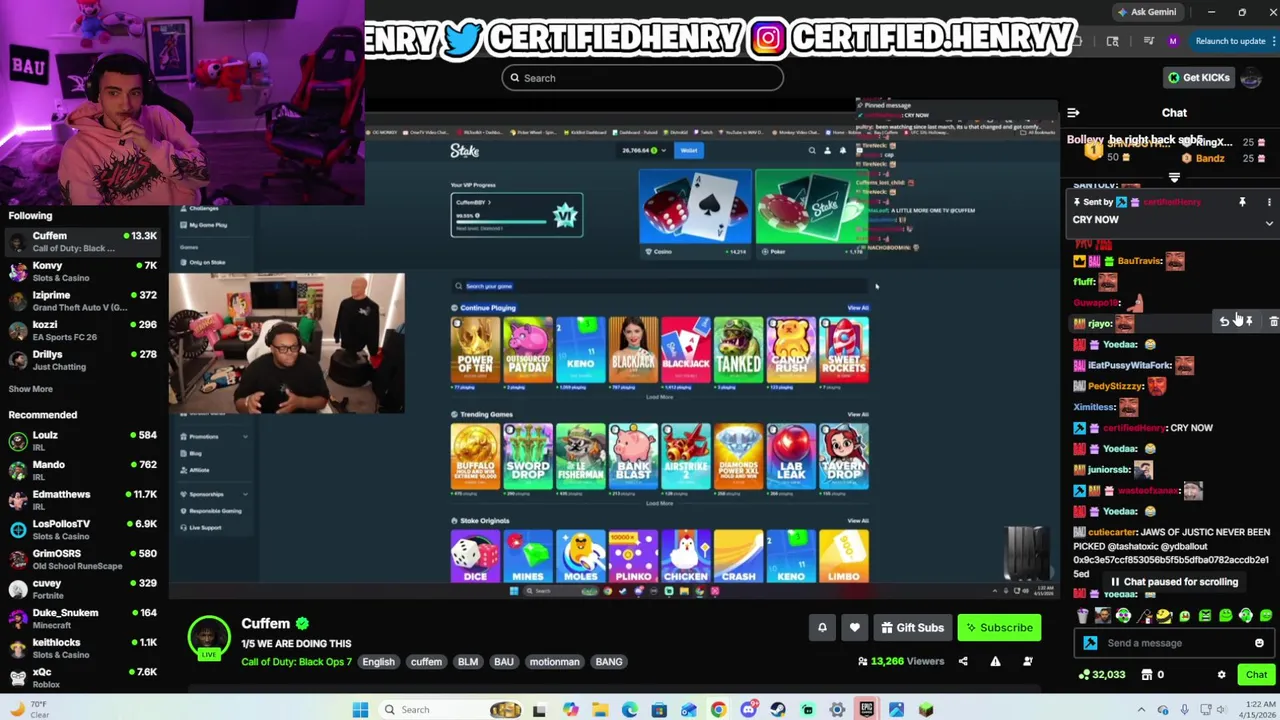Select the BAU tag
Image resolution: width=1280 pixels, height=720 pixels.
pyautogui.click(x=504, y=661)
